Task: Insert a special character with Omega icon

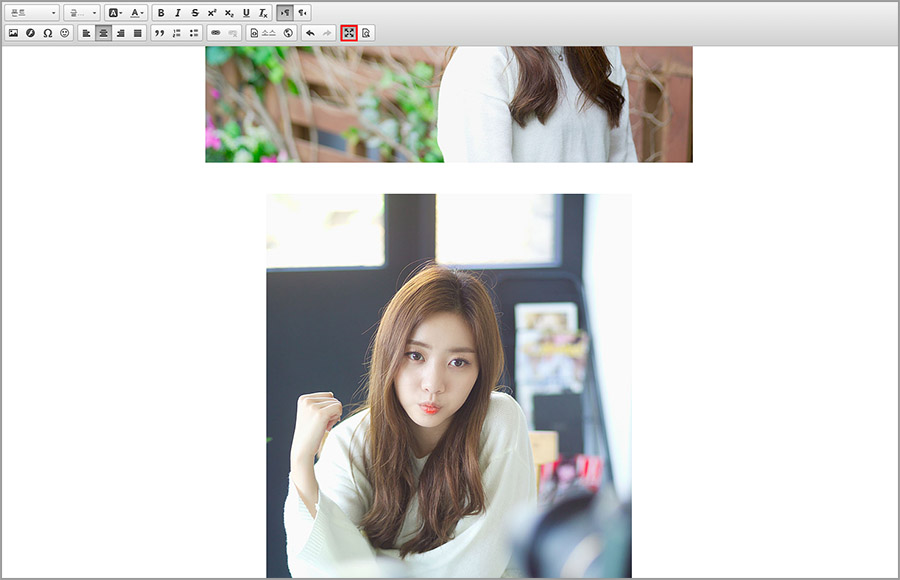Action: (48, 33)
